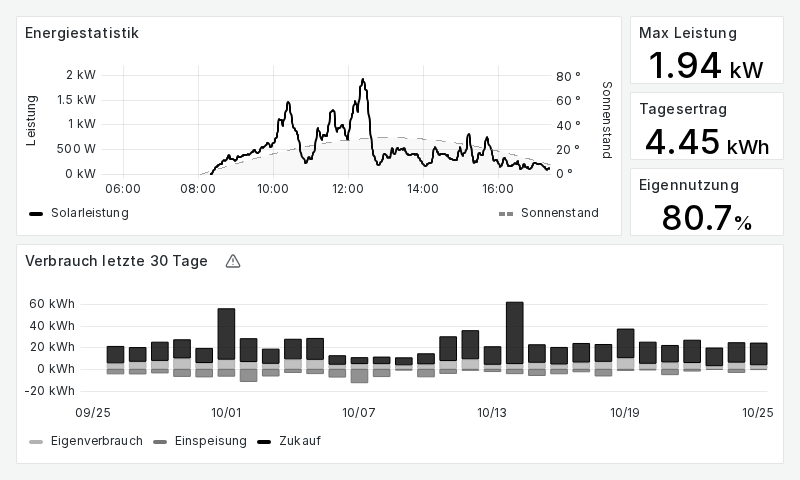Click the leftmost bar of the 30-day chart
The image size is (800, 480).
point(115,355)
